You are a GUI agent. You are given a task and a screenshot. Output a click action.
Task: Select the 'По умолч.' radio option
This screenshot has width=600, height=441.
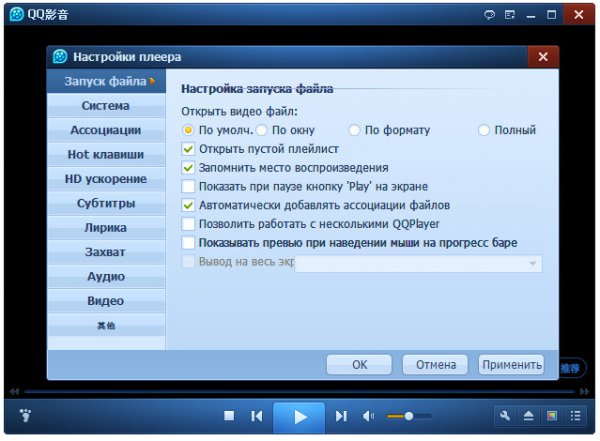188,130
